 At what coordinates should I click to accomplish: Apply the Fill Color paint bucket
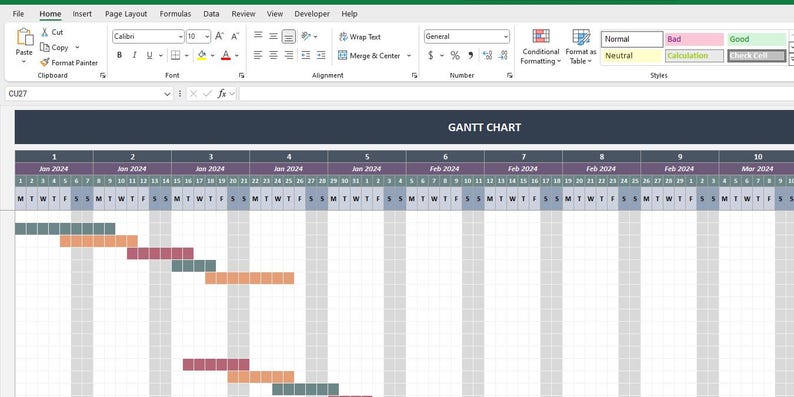click(202, 55)
